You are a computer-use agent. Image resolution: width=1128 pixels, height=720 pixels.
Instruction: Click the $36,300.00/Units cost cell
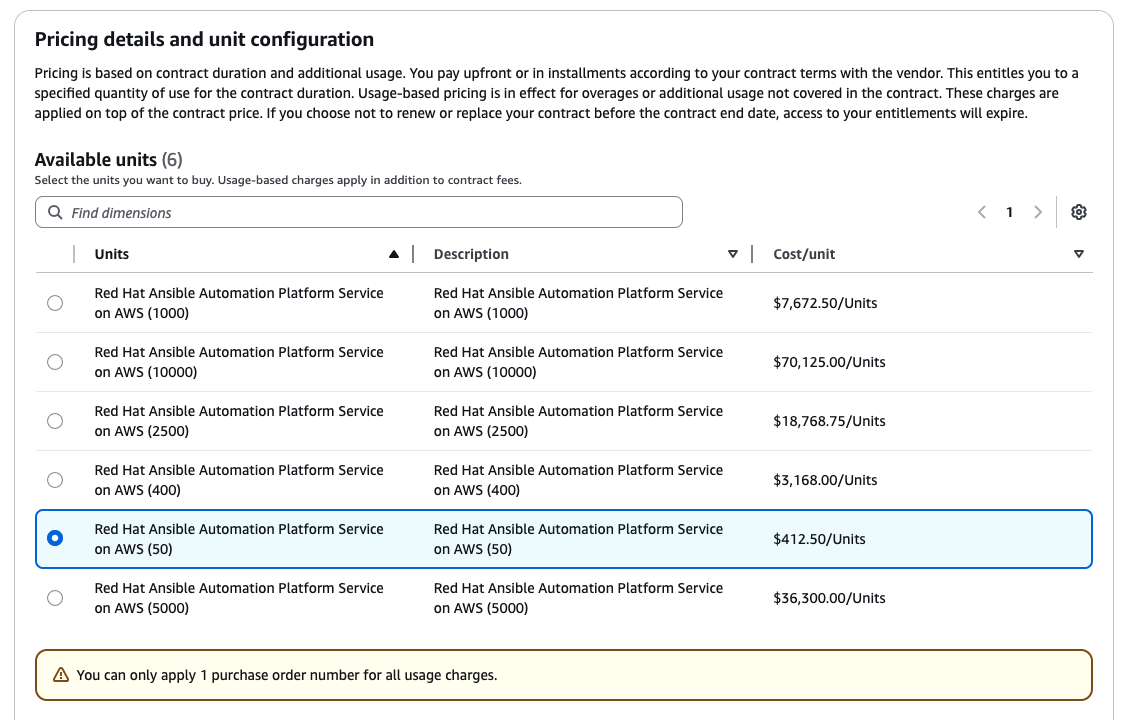(829, 598)
